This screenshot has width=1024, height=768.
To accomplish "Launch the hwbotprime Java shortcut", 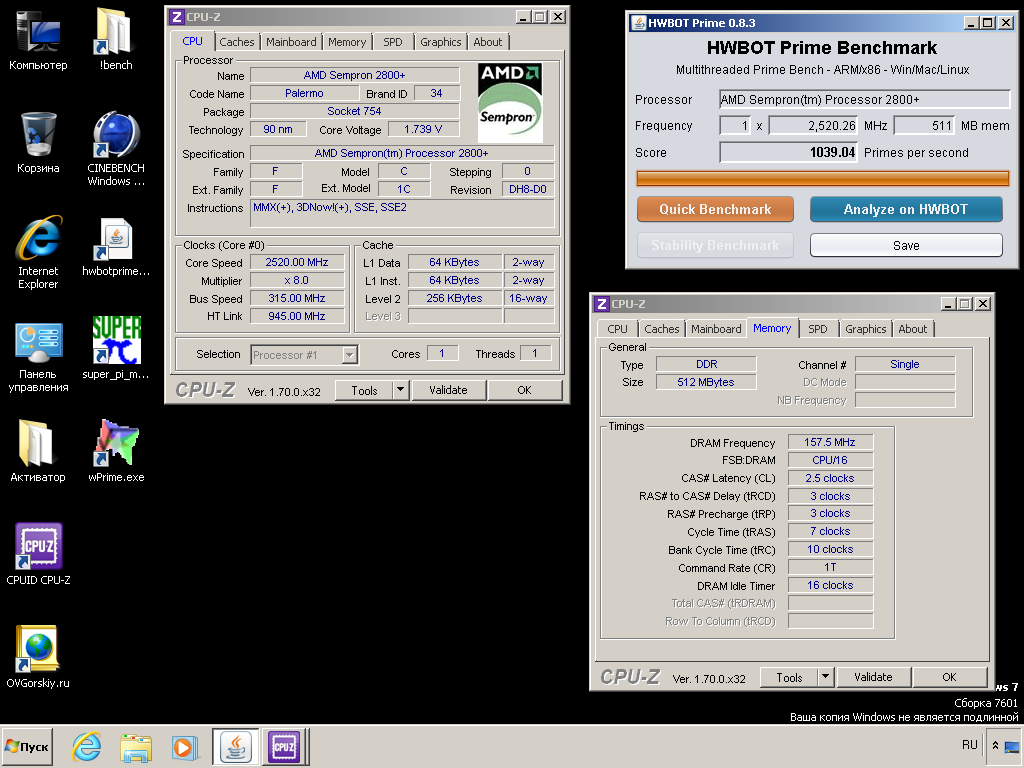I will [x=116, y=247].
